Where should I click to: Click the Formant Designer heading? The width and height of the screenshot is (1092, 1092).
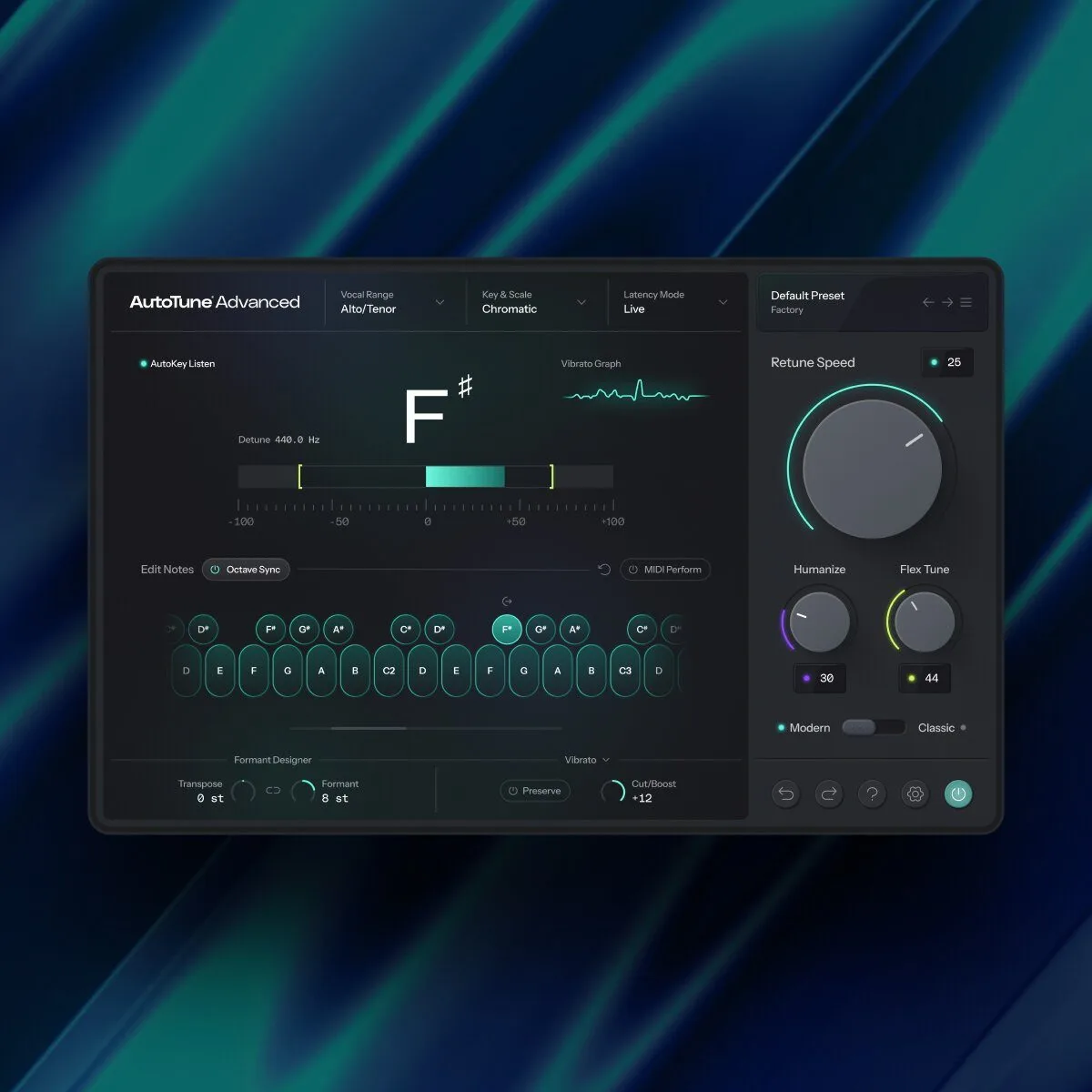click(x=273, y=760)
